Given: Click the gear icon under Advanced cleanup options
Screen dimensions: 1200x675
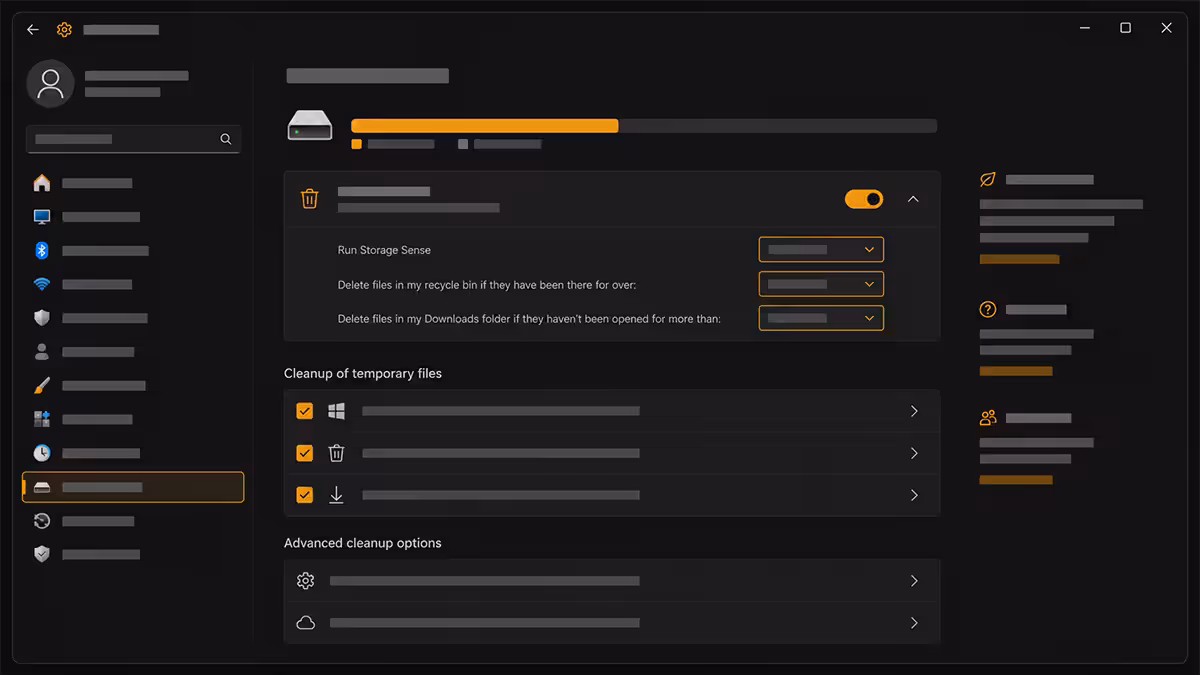Looking at the screenshot, I should pyautogui.click(x=306, y=581).
